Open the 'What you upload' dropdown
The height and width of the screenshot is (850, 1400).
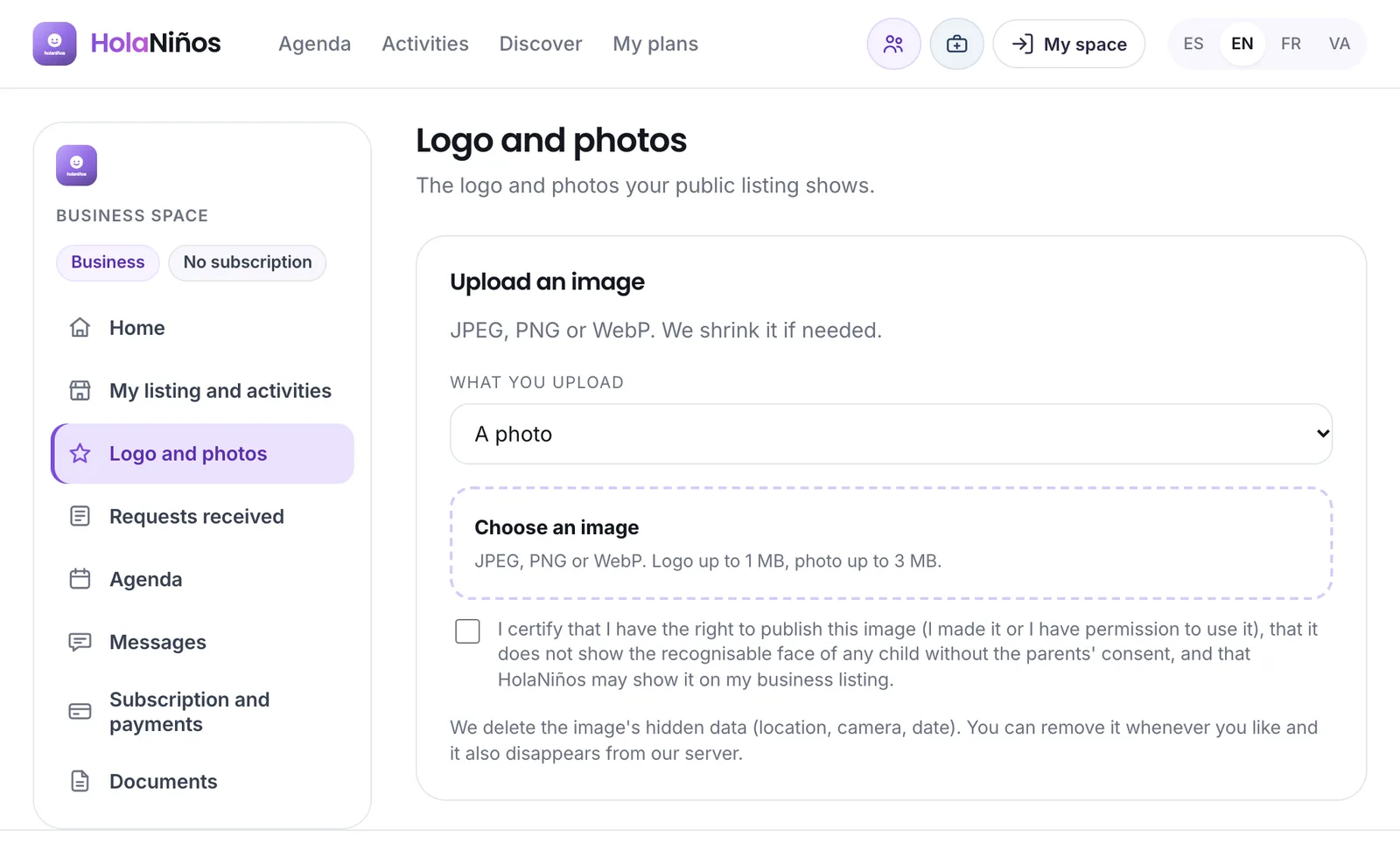[x=891, y=434]
